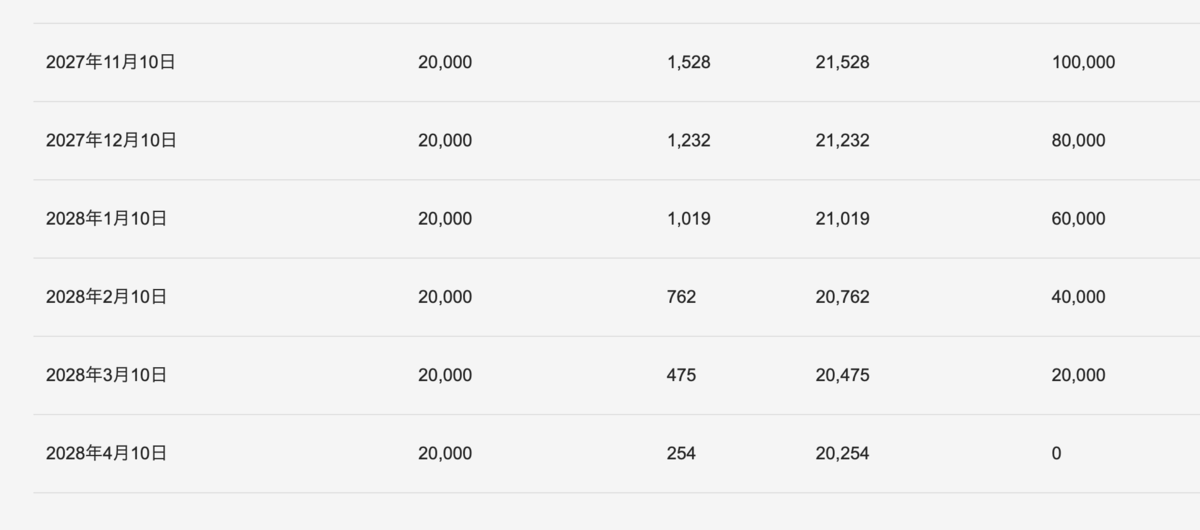Select total payment 21,232
The height and width of the screenshot is (530, 1200).
(x=842, y=140)
